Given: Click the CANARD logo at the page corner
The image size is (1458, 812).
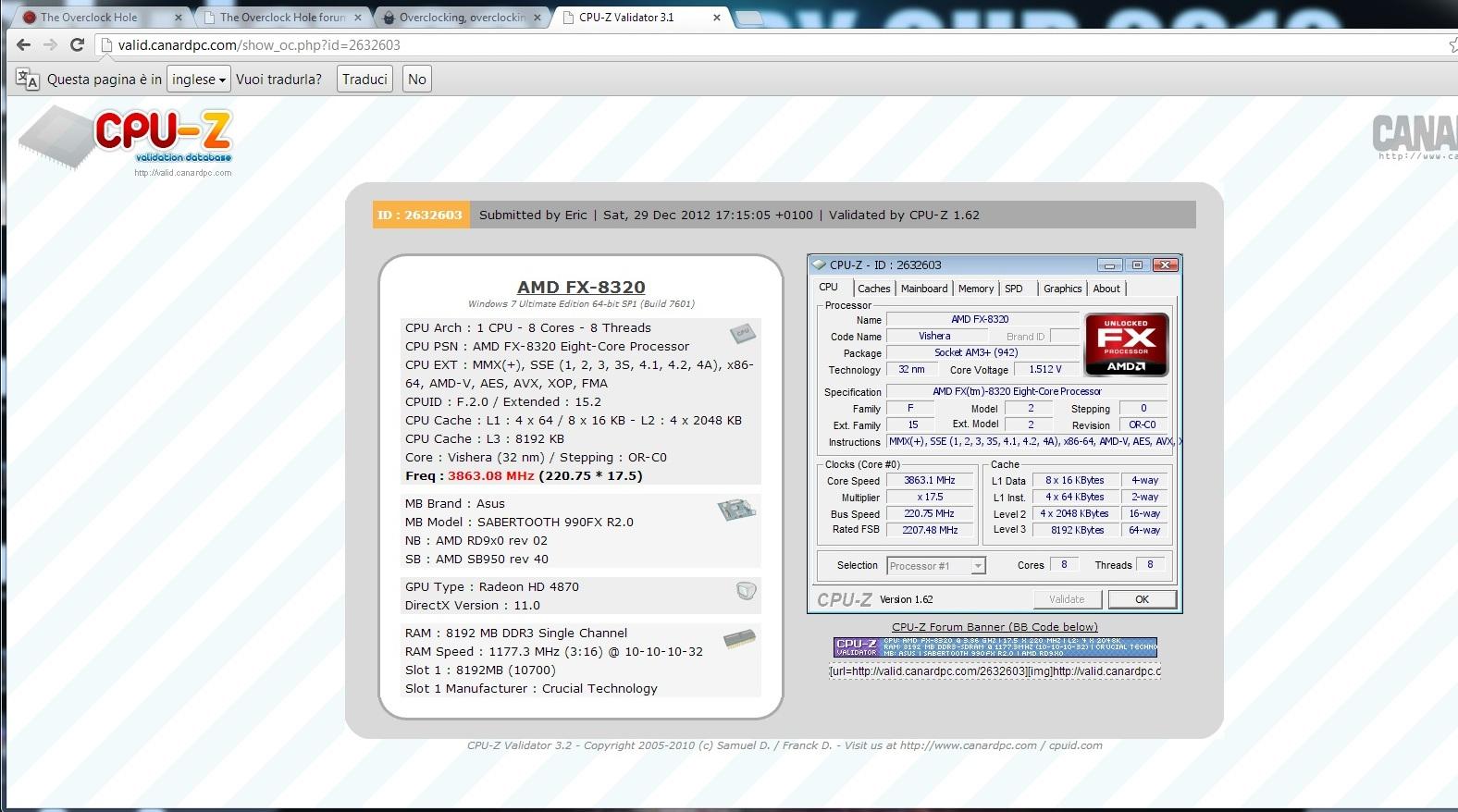Looking at the screenshot, I should pos(1415,137).
